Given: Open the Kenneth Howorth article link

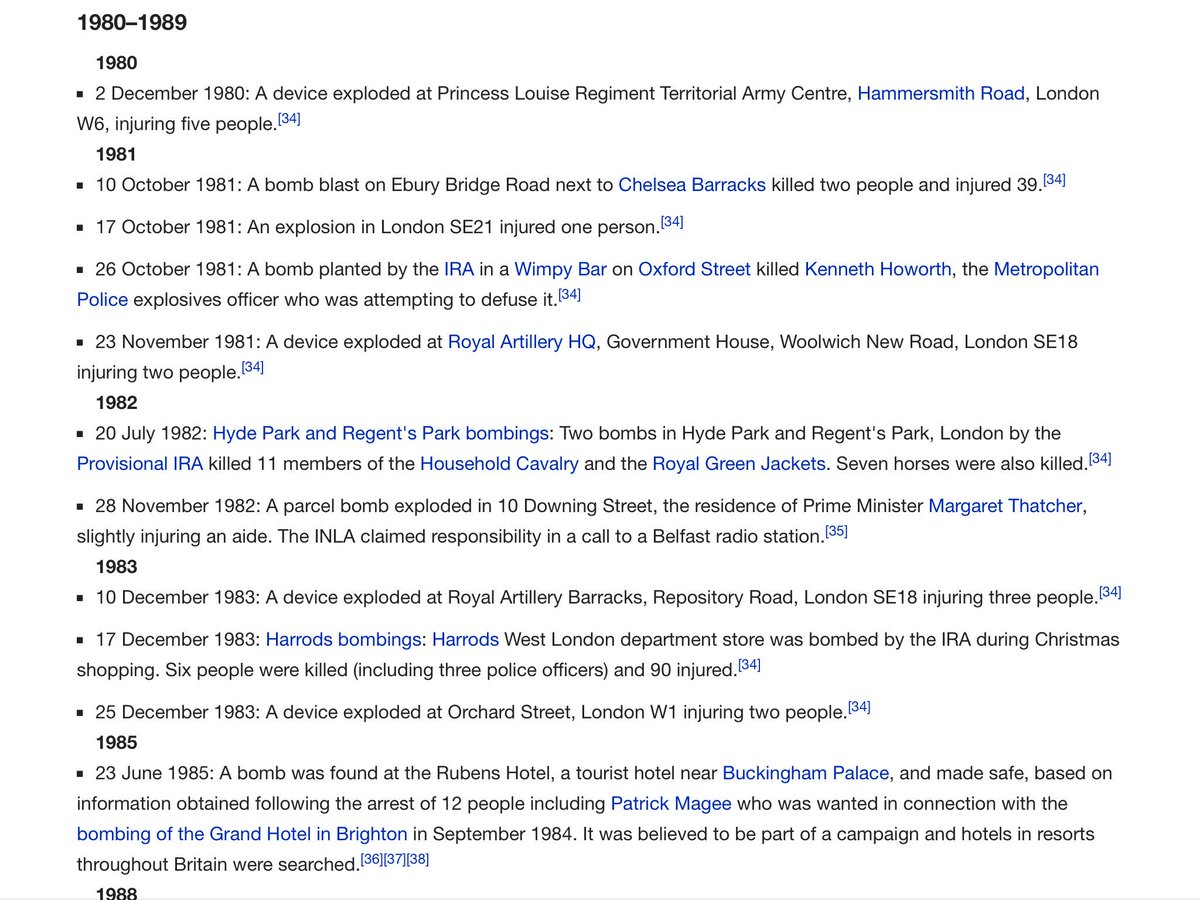Looking at the screenshot, I should (x=878, y=269).
